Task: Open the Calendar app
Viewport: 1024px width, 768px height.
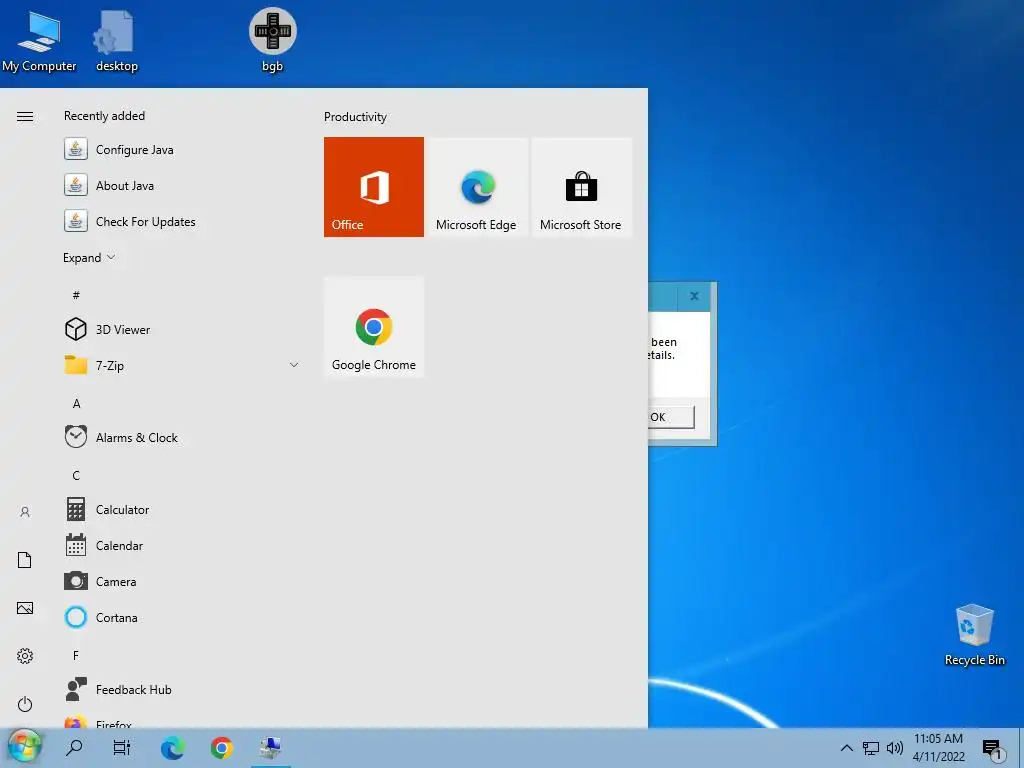Action: 182,545
